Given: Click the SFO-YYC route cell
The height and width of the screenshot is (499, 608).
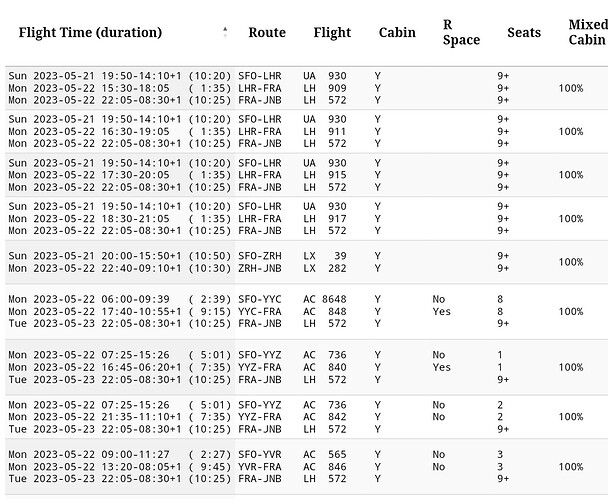Looking at the screenshot, I should point(265,299).
